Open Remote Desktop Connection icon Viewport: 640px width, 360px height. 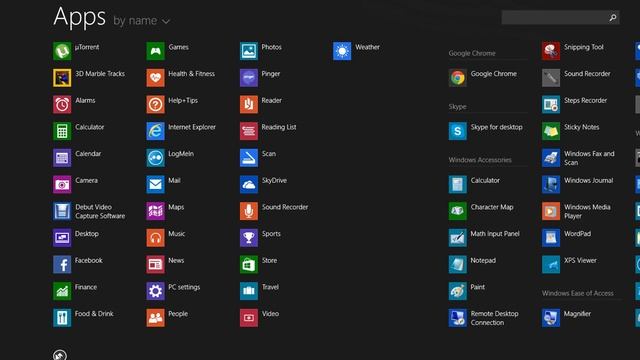point(458,318)
